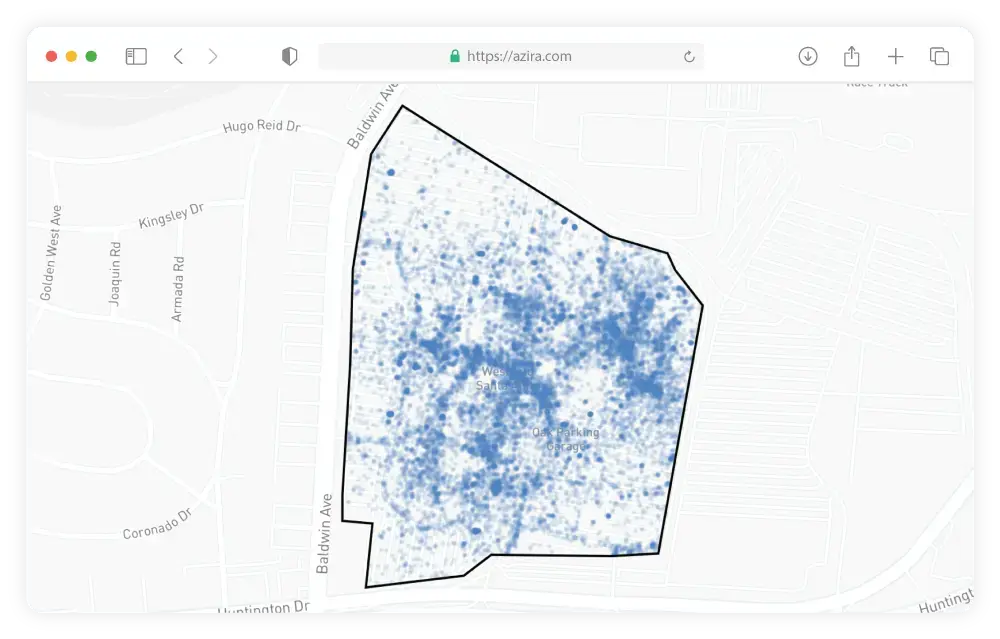
Task: Select the Gate Parking Garage label
Action: click(x=566, y=439)
